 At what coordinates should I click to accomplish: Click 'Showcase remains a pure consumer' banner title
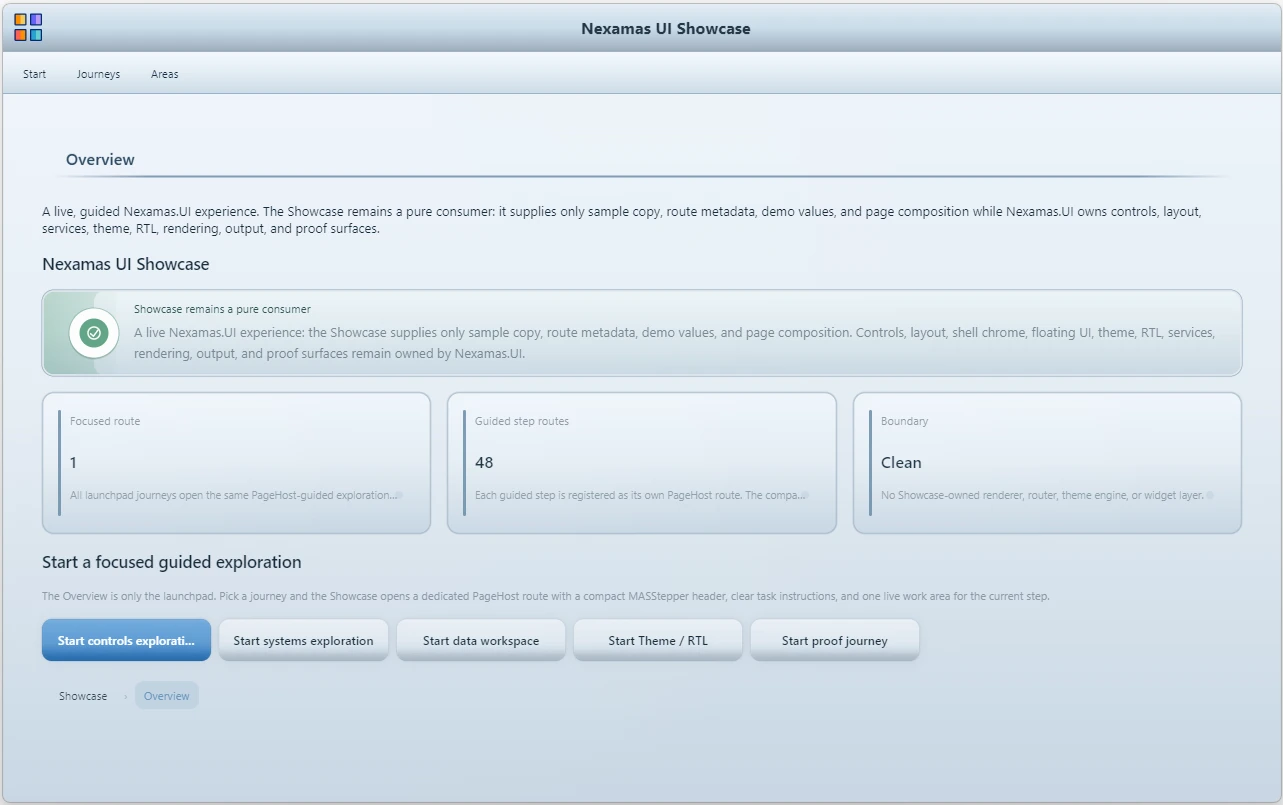point(222,309)
